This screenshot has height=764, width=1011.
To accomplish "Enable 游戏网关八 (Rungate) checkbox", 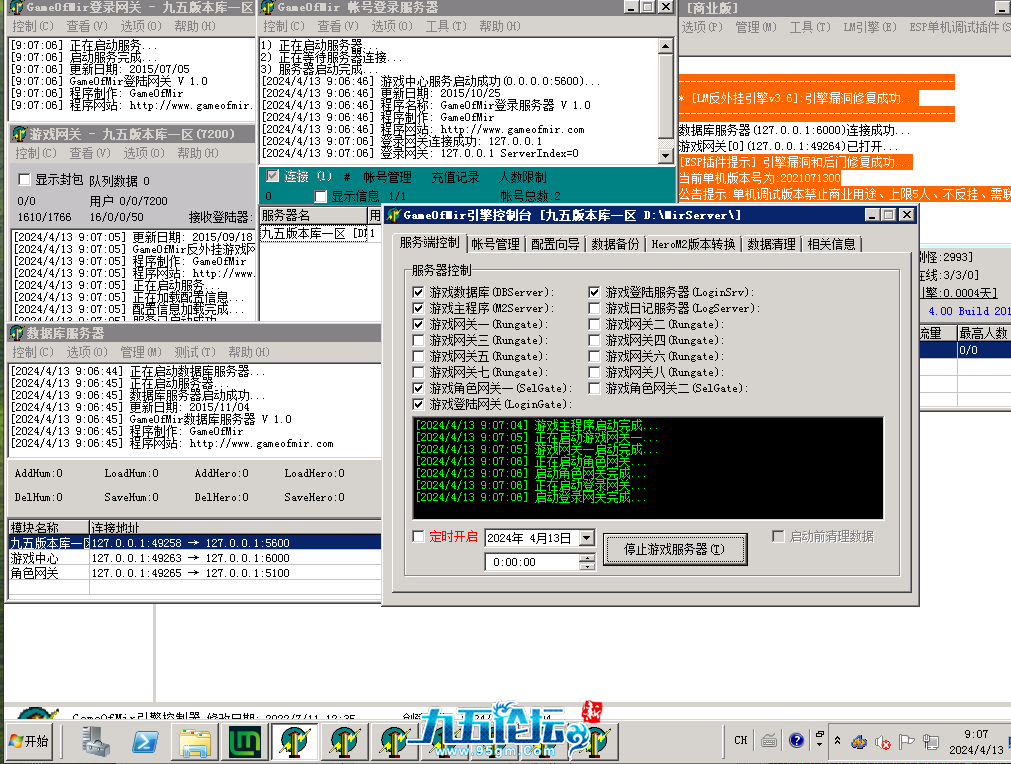I will [x=594, y=373].
